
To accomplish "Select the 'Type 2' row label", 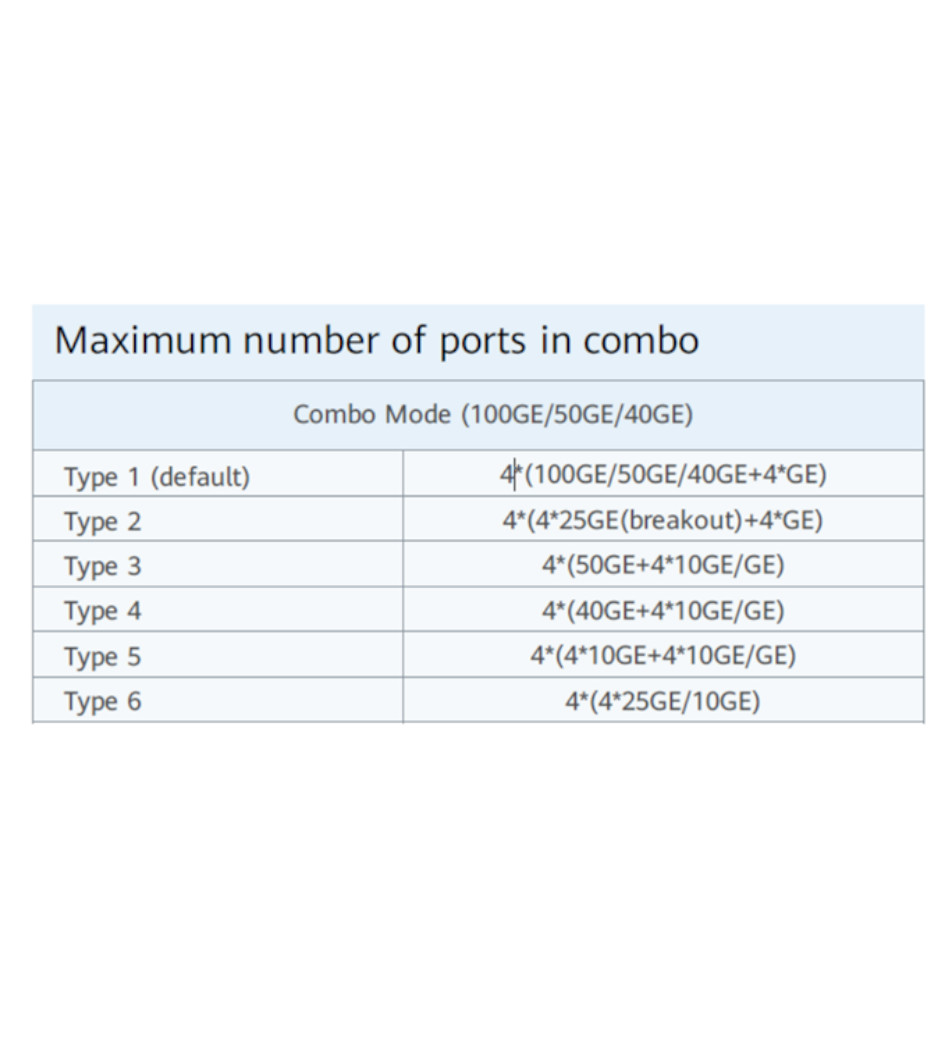I will (103, 522).
